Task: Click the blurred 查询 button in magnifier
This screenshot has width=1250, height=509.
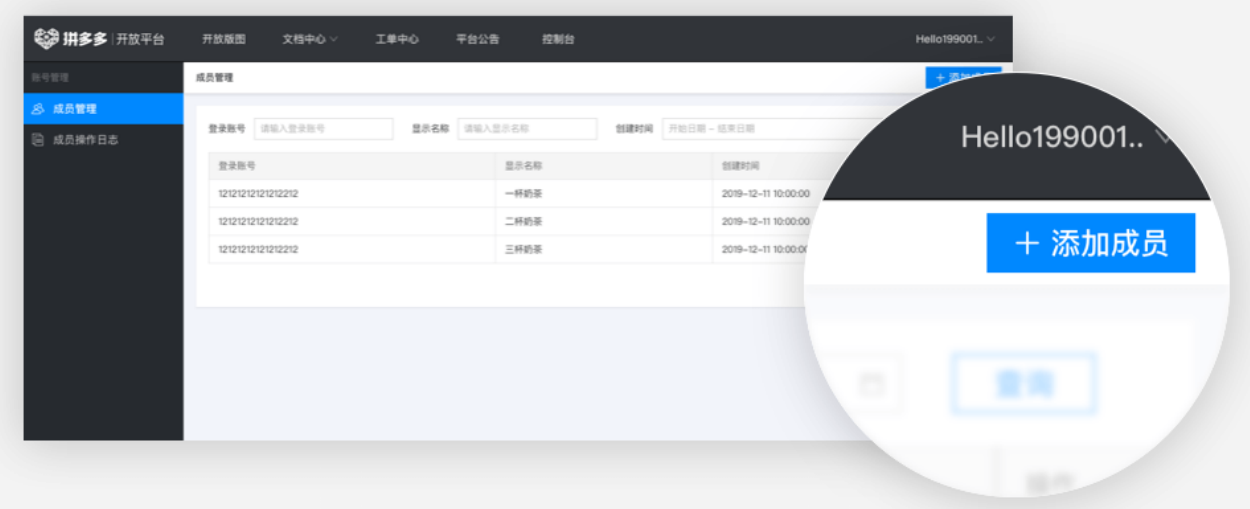Action: point(1023,384)
